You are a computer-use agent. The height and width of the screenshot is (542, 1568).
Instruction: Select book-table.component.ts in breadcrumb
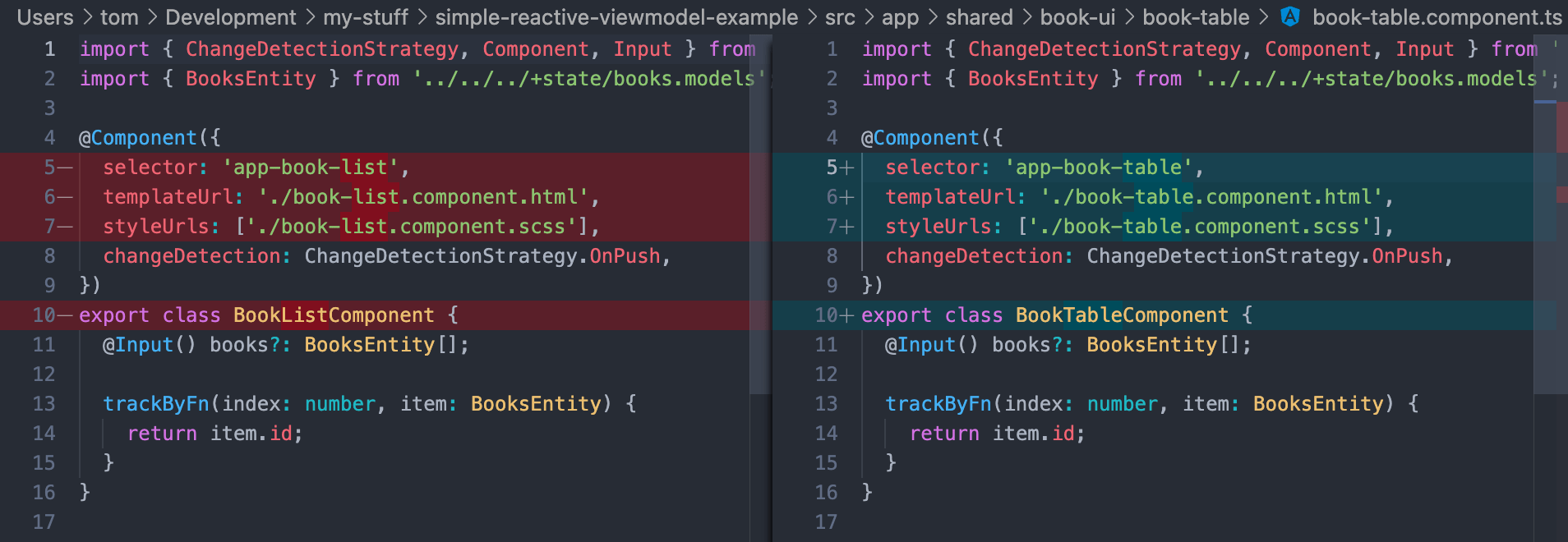click(x=1437, y=17)
